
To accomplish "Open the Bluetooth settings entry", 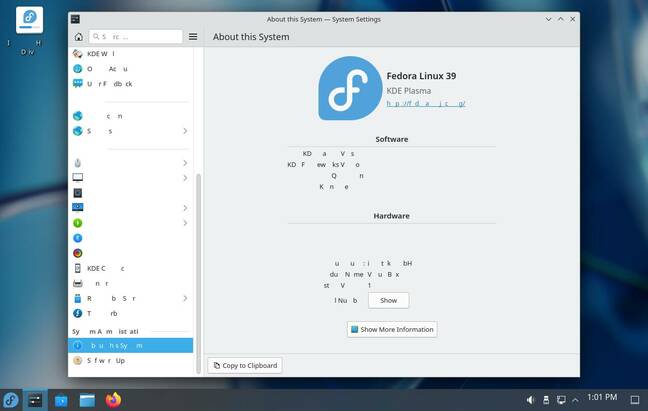I will pos(130,238).
